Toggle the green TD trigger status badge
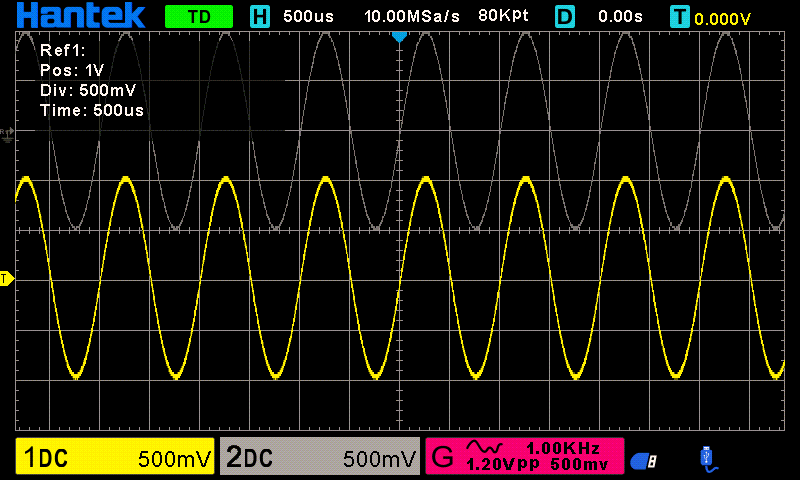Image resolution: width=800 pixels, height=480 pixels. pos(198,16)
